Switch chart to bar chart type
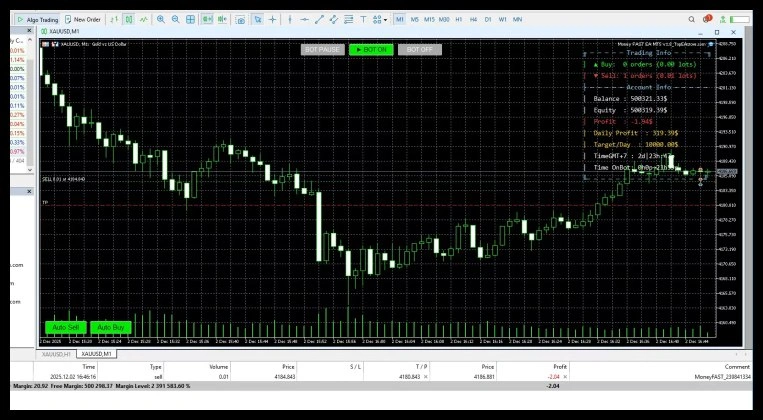Viewport: 763px width, 420px height. [x=114, y=19]
